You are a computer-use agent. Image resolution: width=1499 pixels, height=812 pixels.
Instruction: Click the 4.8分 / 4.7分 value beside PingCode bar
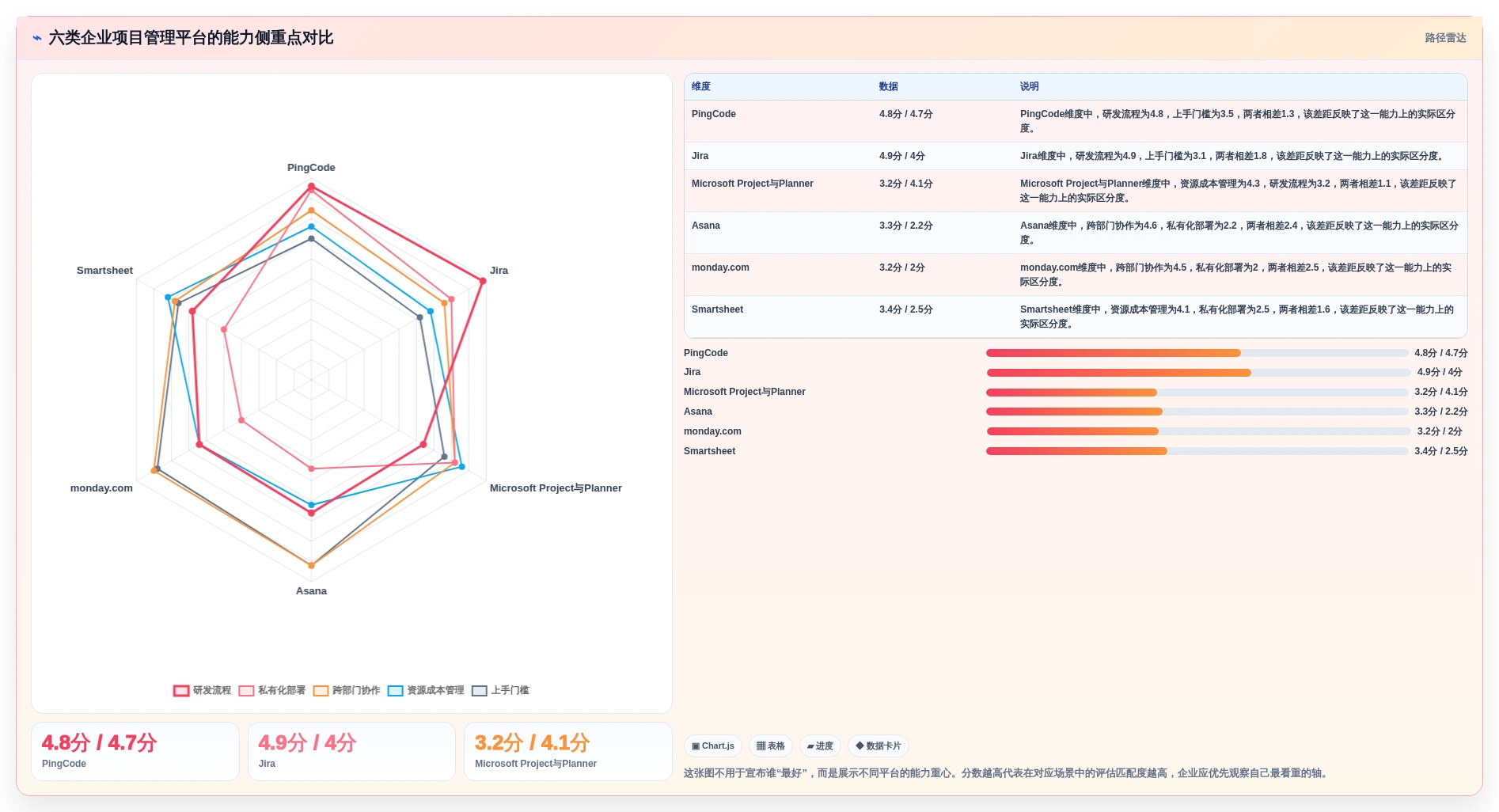pyautogui.click(x=1441, y=353)
